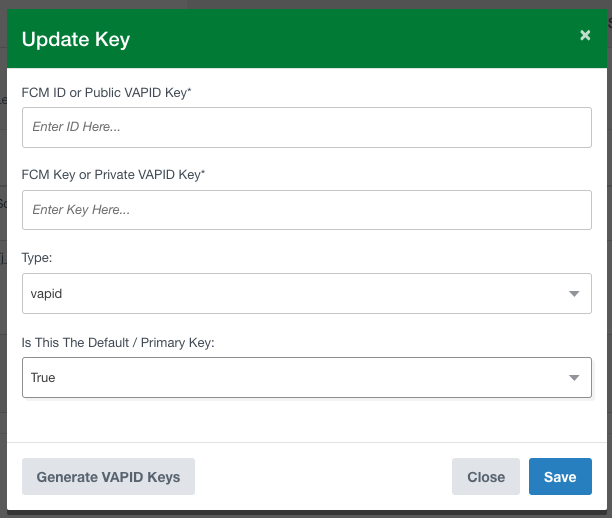Click the gray Close button
612x518 pixels.
pyautogui.click(x=485, y=477)
